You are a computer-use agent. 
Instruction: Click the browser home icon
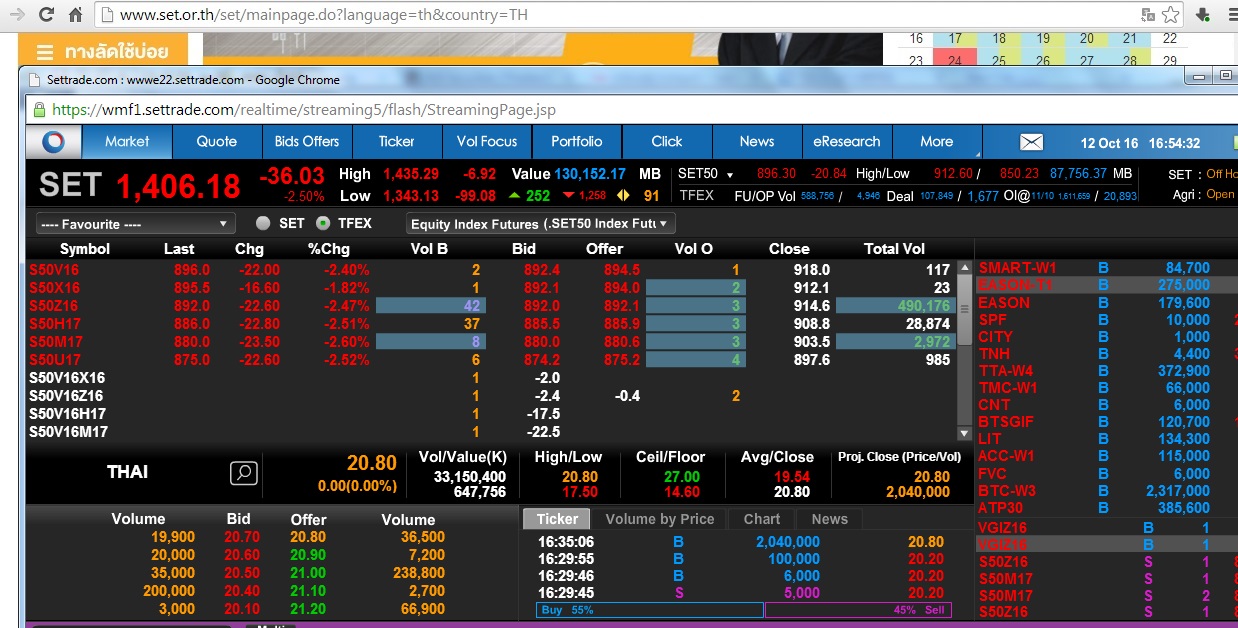tap(76, 15)
